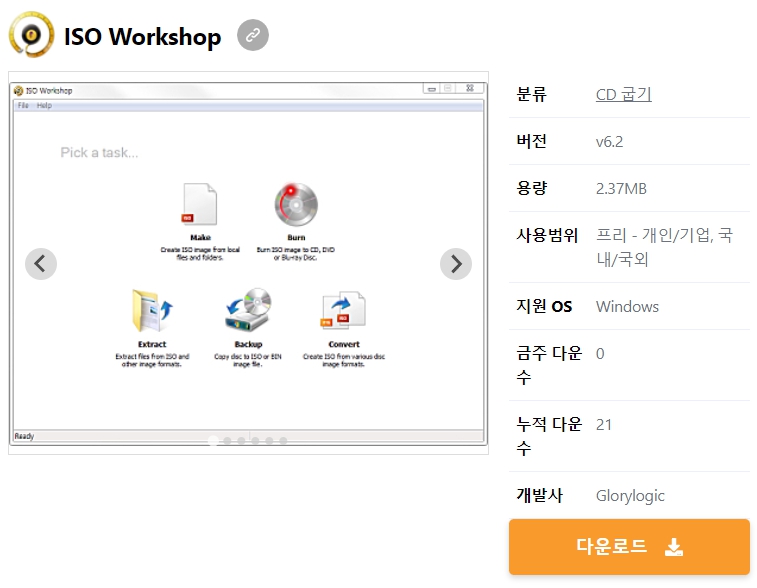Select the Make task icon
Image resolution: width=757 pixels, height=588 pixels.
[x=199, y=205]
